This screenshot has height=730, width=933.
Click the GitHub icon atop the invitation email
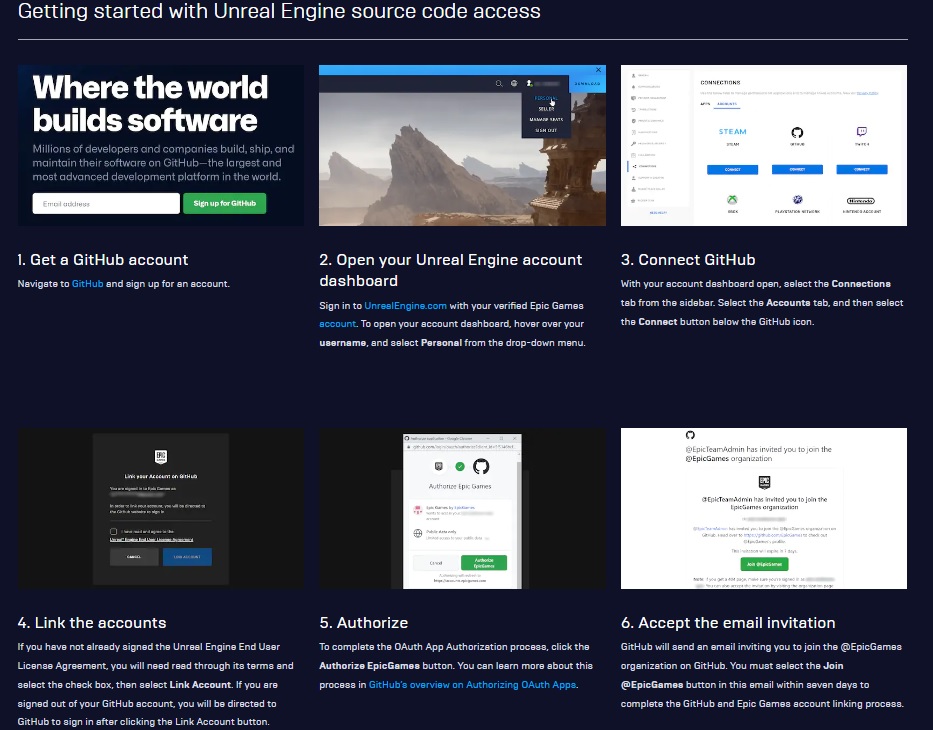(x=690, y=435)
